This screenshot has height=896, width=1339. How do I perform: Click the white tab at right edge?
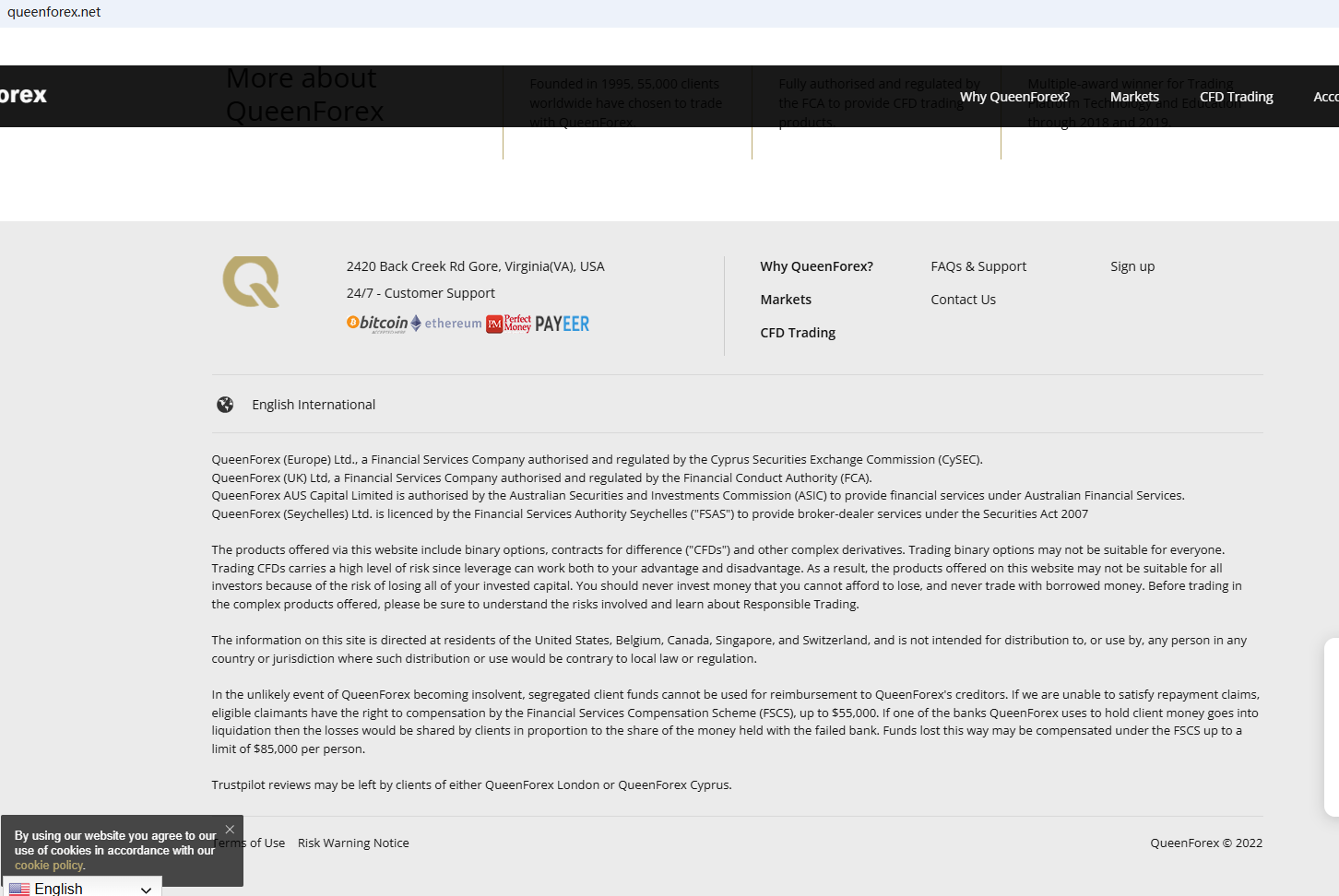pos(1332,728)
